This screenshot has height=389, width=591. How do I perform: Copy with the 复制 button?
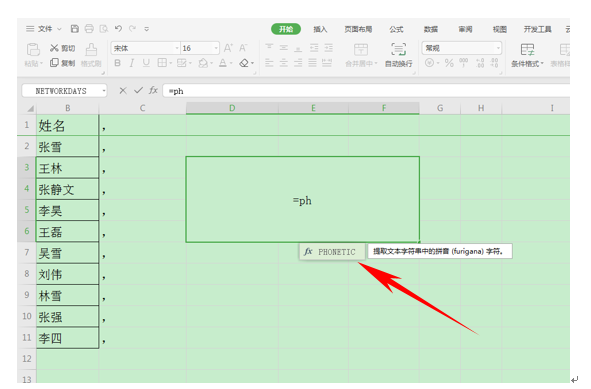click(x=63, y=63)
